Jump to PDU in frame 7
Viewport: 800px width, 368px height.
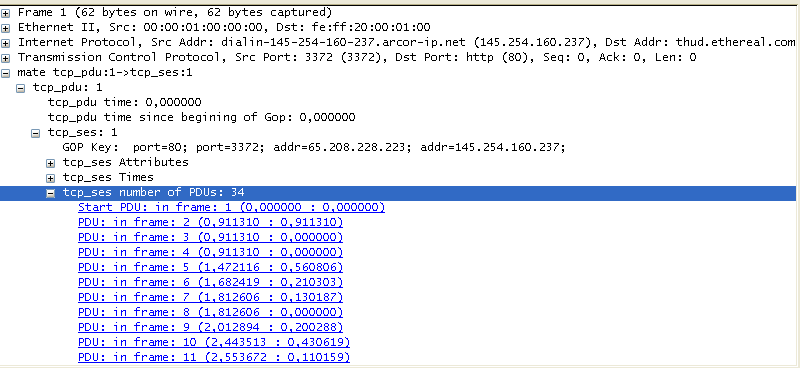coord(210,297)
